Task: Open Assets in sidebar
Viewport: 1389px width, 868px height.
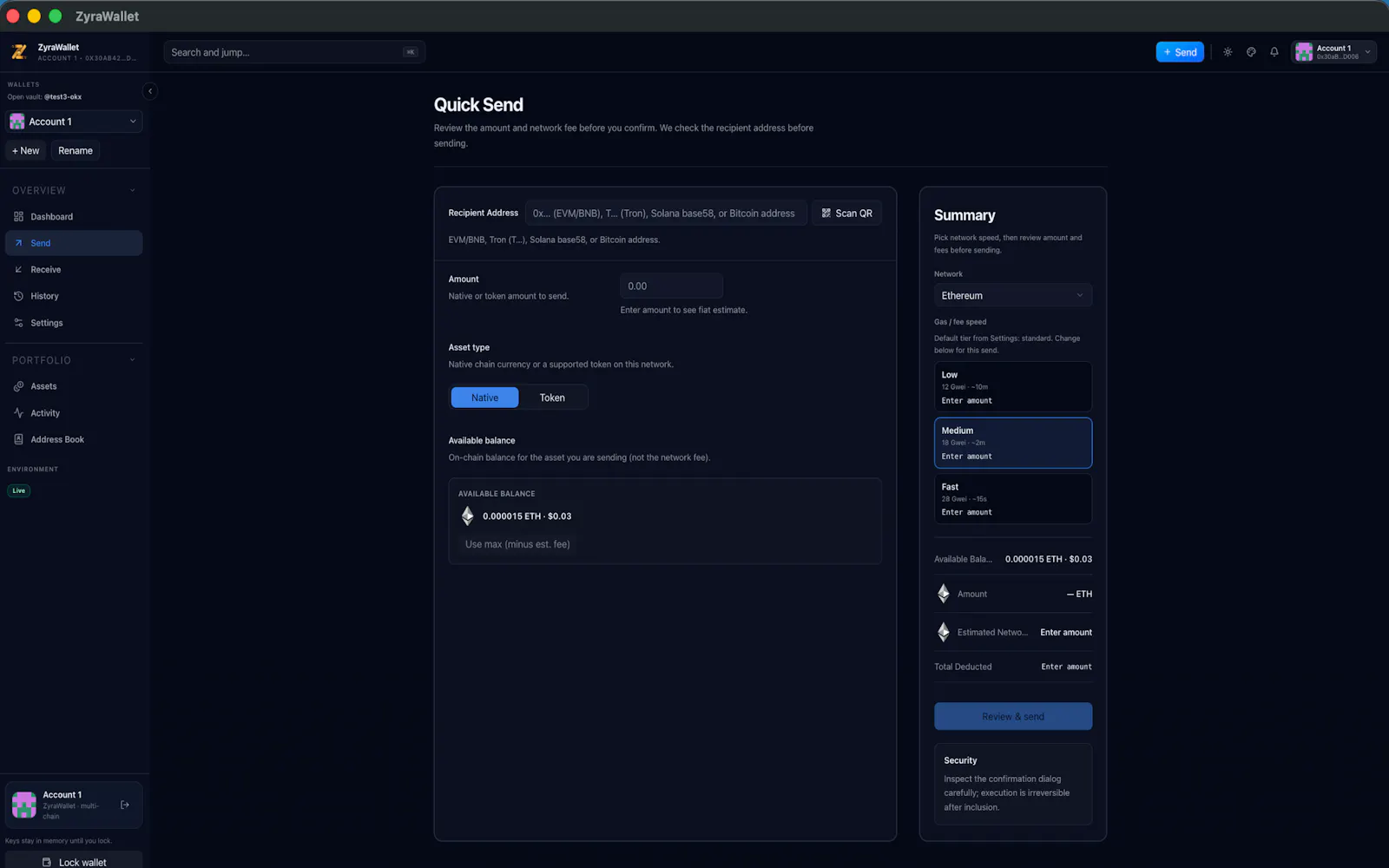Action: pyautogui.click(x=74, y=386)
